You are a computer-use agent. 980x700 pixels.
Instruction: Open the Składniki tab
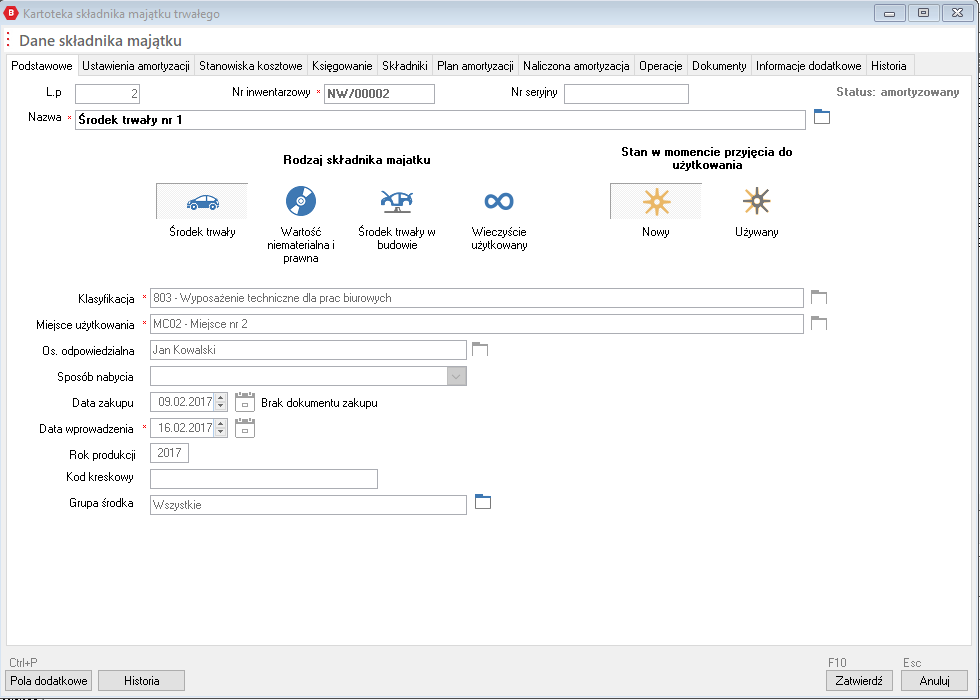click(x=404, y=66)
